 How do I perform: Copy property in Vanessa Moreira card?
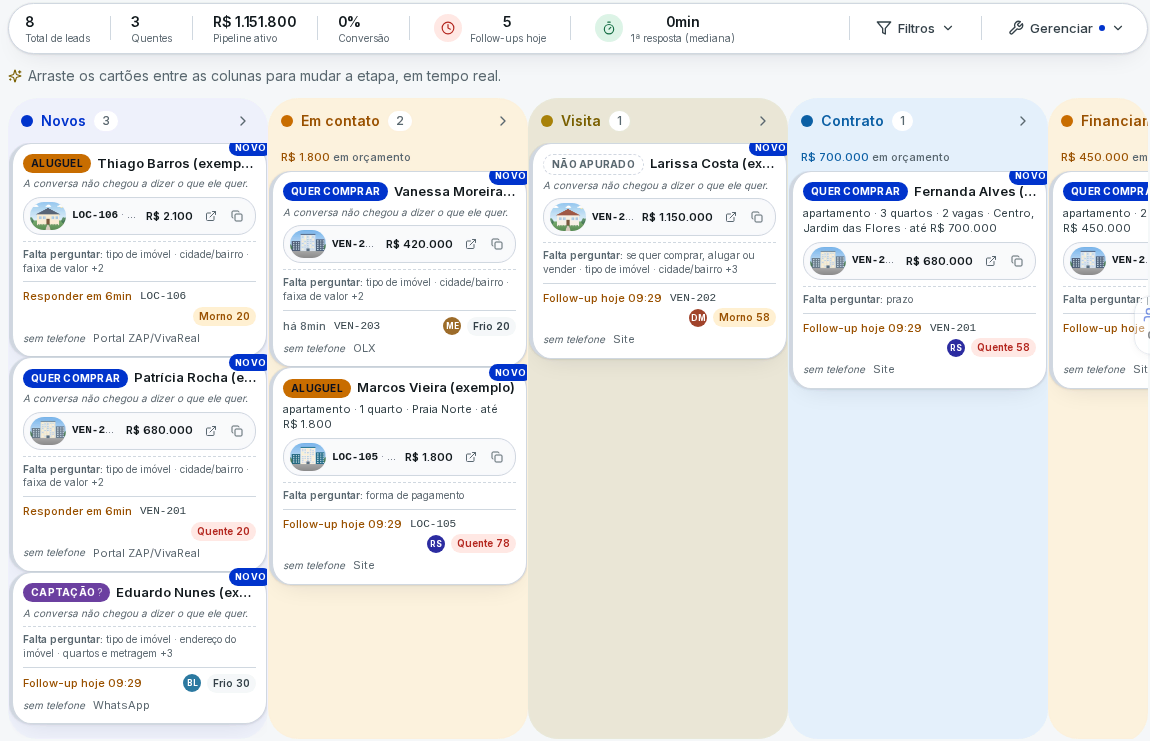click(497, 244)
